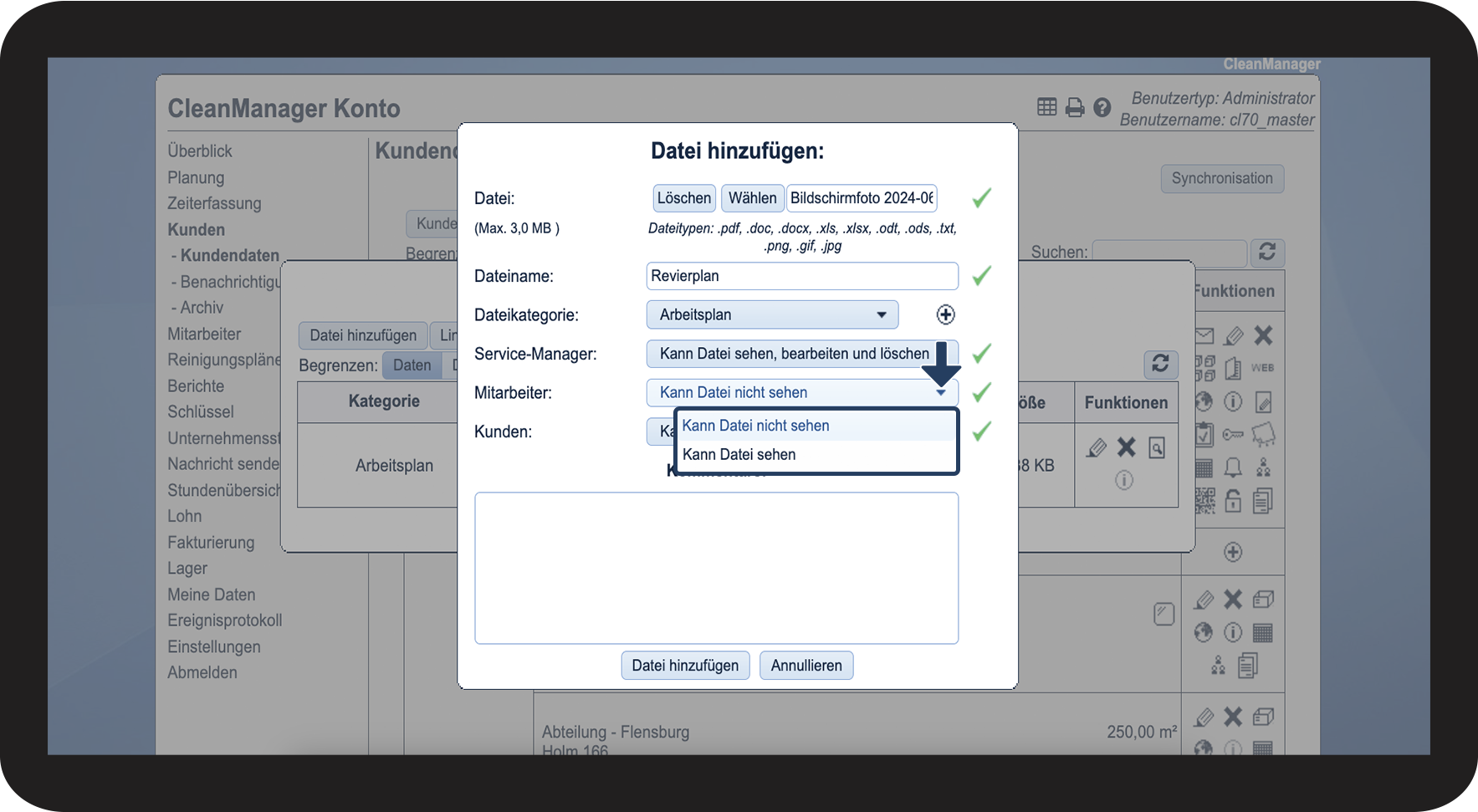
Task: Click the refresh icon next to Suchen field
Action: coord(1266,252)
